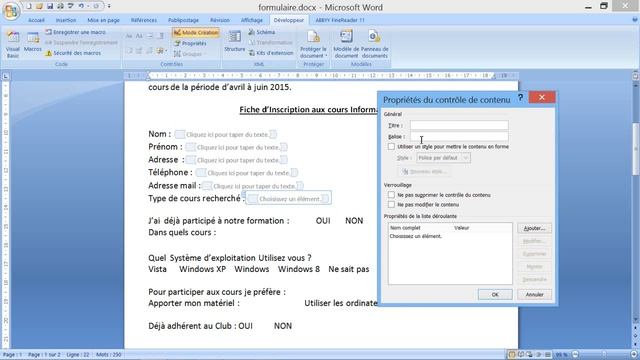Click the Schéma button
The height and width of the screenshot is (360, 640).
click(x=262, y=32)
